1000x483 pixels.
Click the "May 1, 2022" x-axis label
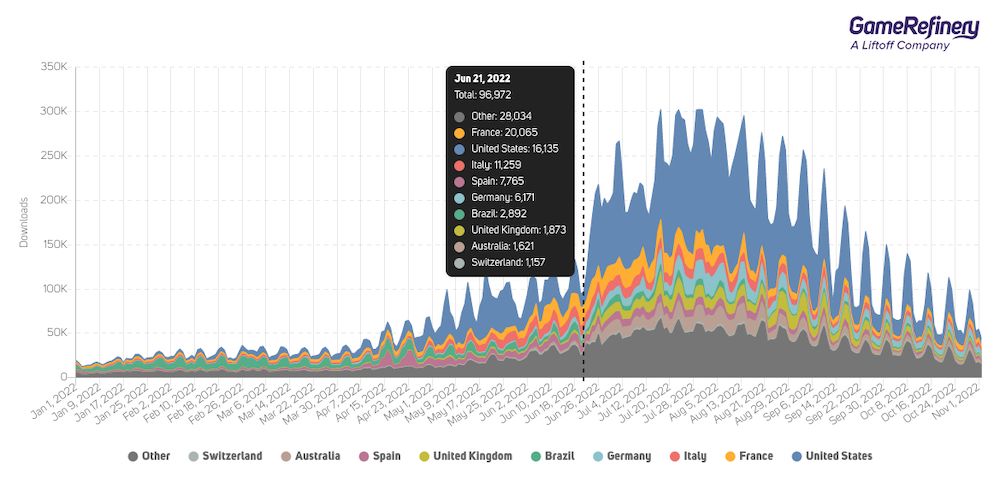tap(409, 401)
